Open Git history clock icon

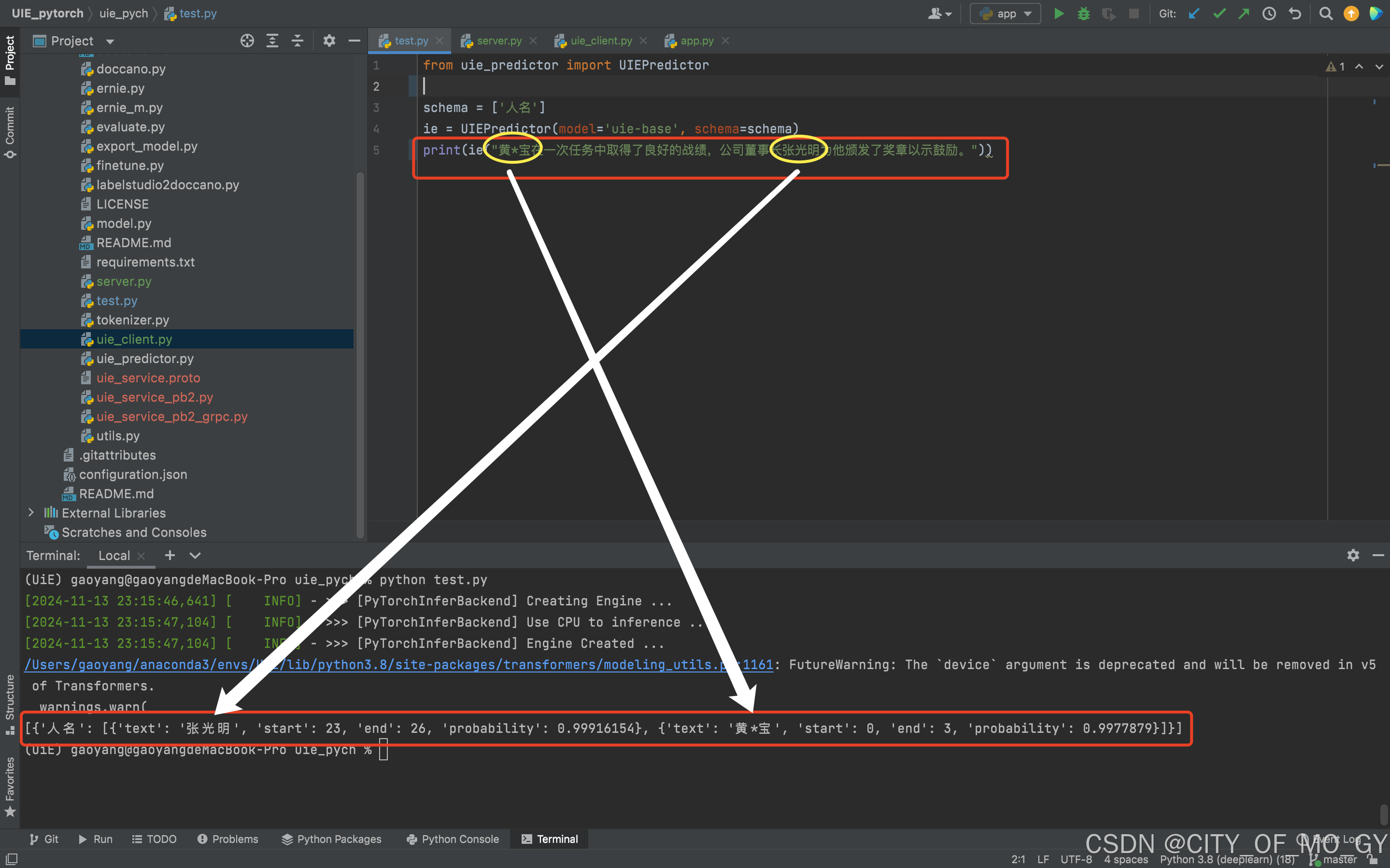1269,13
